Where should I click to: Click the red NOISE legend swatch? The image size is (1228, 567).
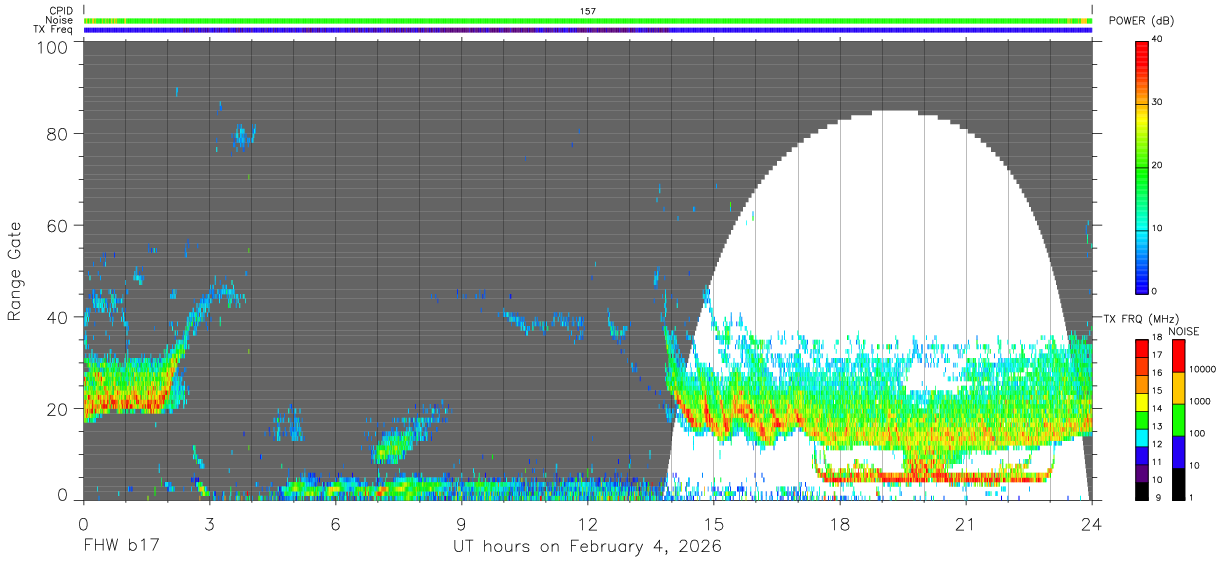(x=1177, y=356)
